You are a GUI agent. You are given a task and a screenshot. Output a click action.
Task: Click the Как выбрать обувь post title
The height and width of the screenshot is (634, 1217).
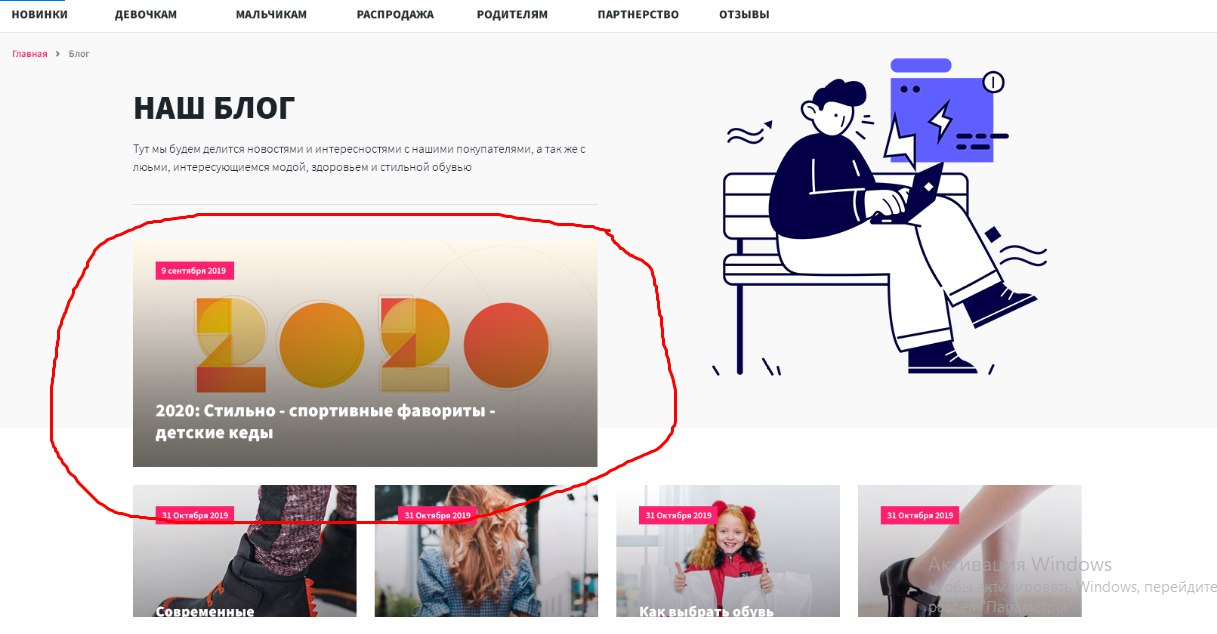click(x=707, y=611)
